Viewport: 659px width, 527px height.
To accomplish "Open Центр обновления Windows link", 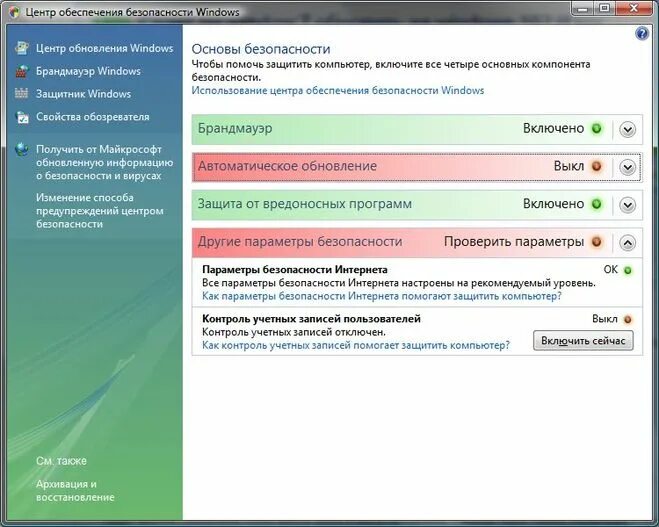I will tap(104, 48).
